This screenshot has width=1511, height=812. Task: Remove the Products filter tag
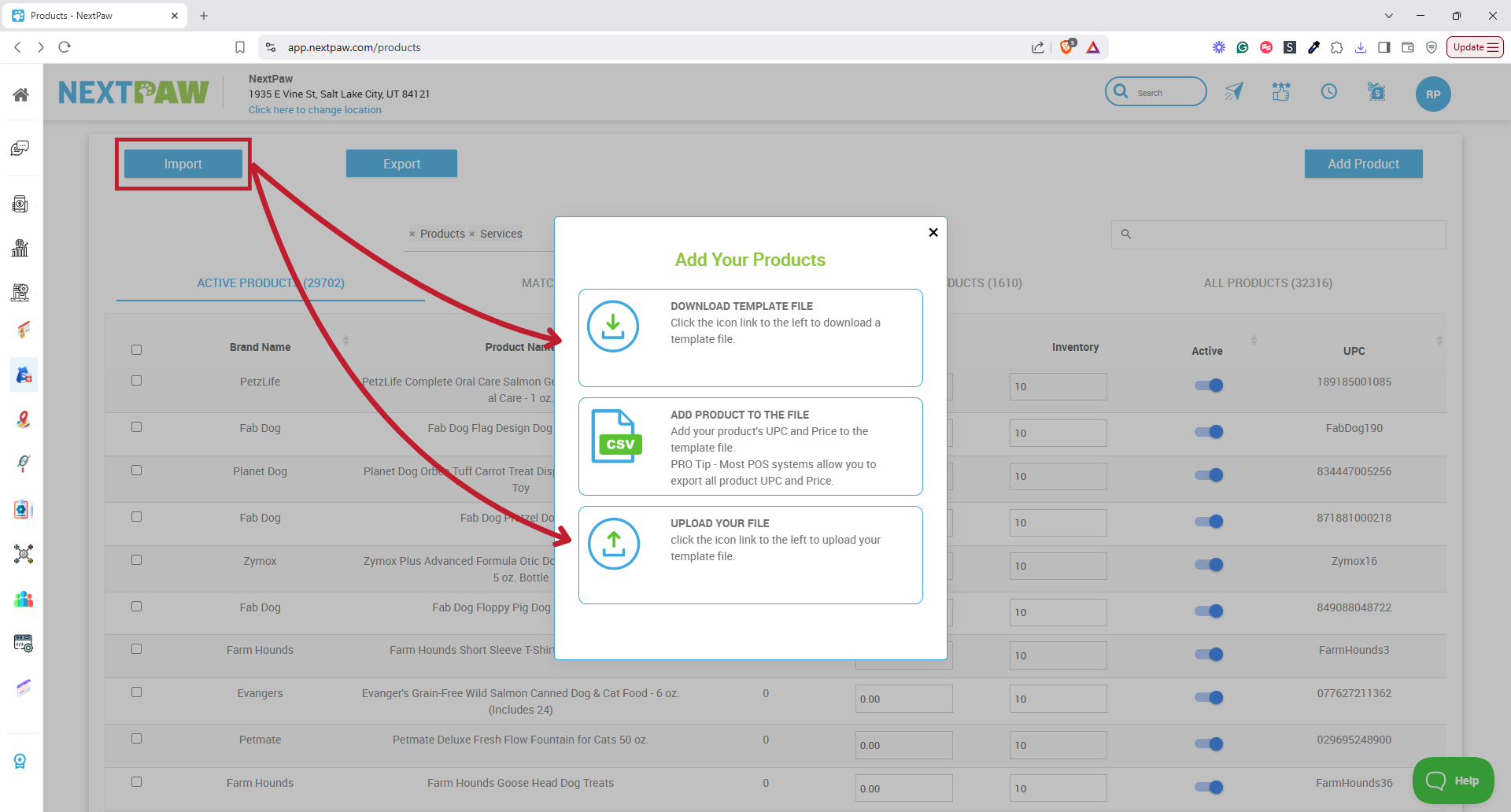pos(412,234)
